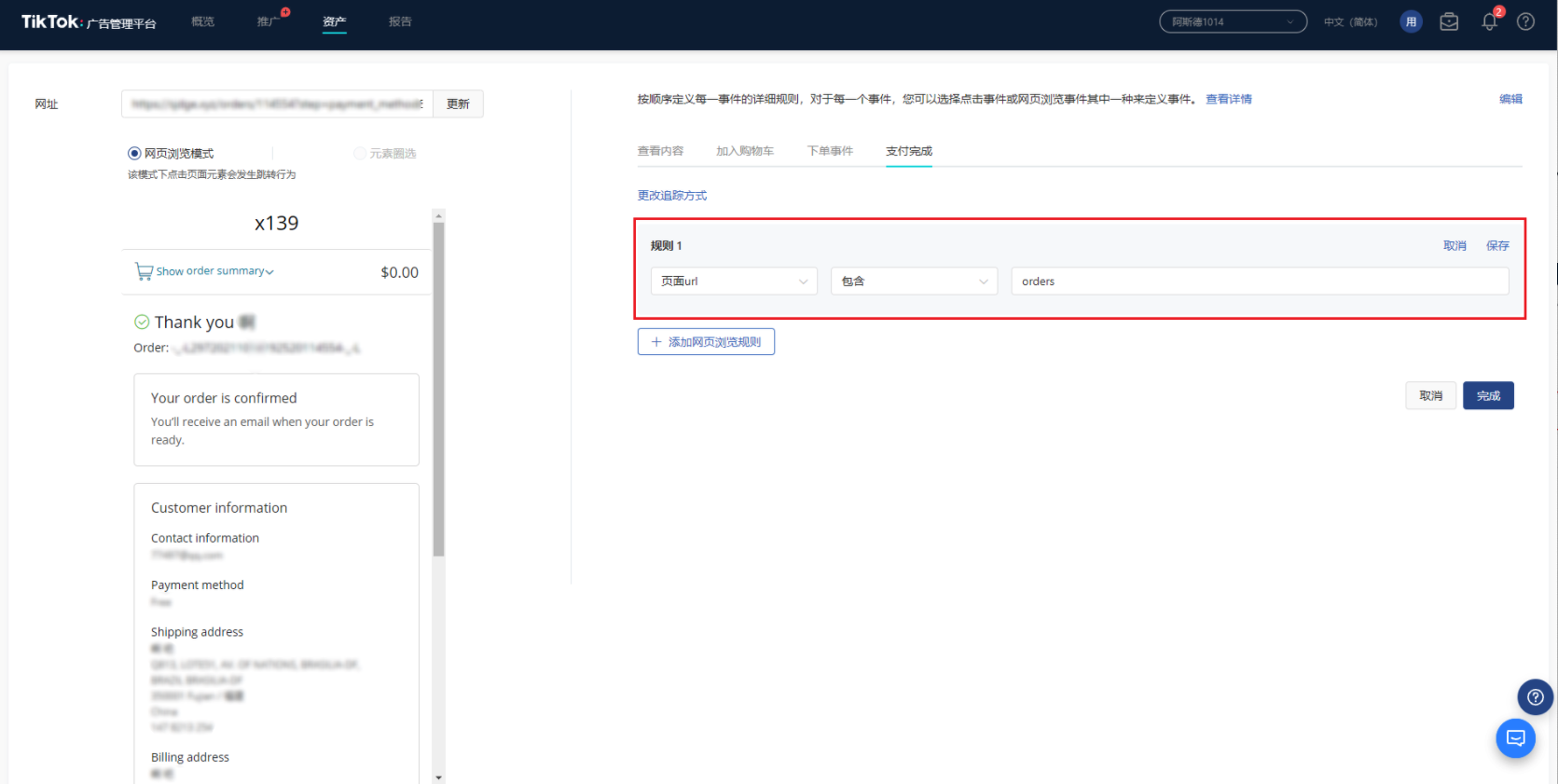
Task: Open the 页面url dropdown
Action: click(733, 282)
